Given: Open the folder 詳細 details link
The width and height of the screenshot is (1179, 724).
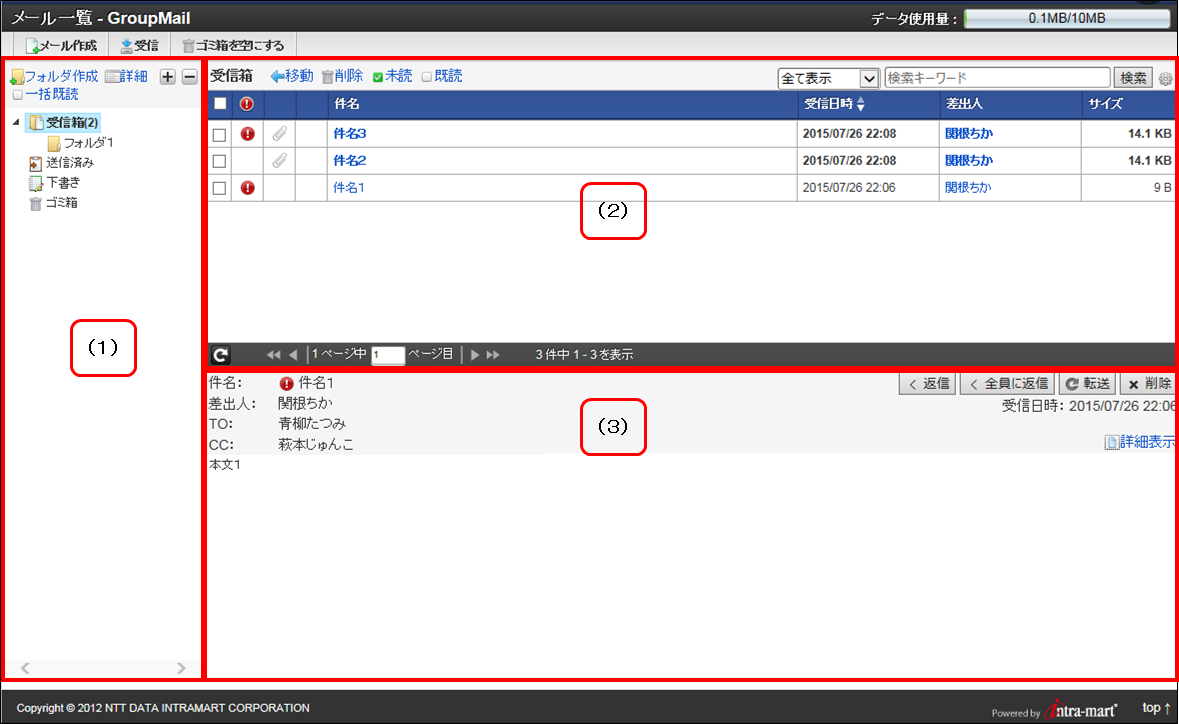Looking at the screenshot, I should click(x=126, y=76).
